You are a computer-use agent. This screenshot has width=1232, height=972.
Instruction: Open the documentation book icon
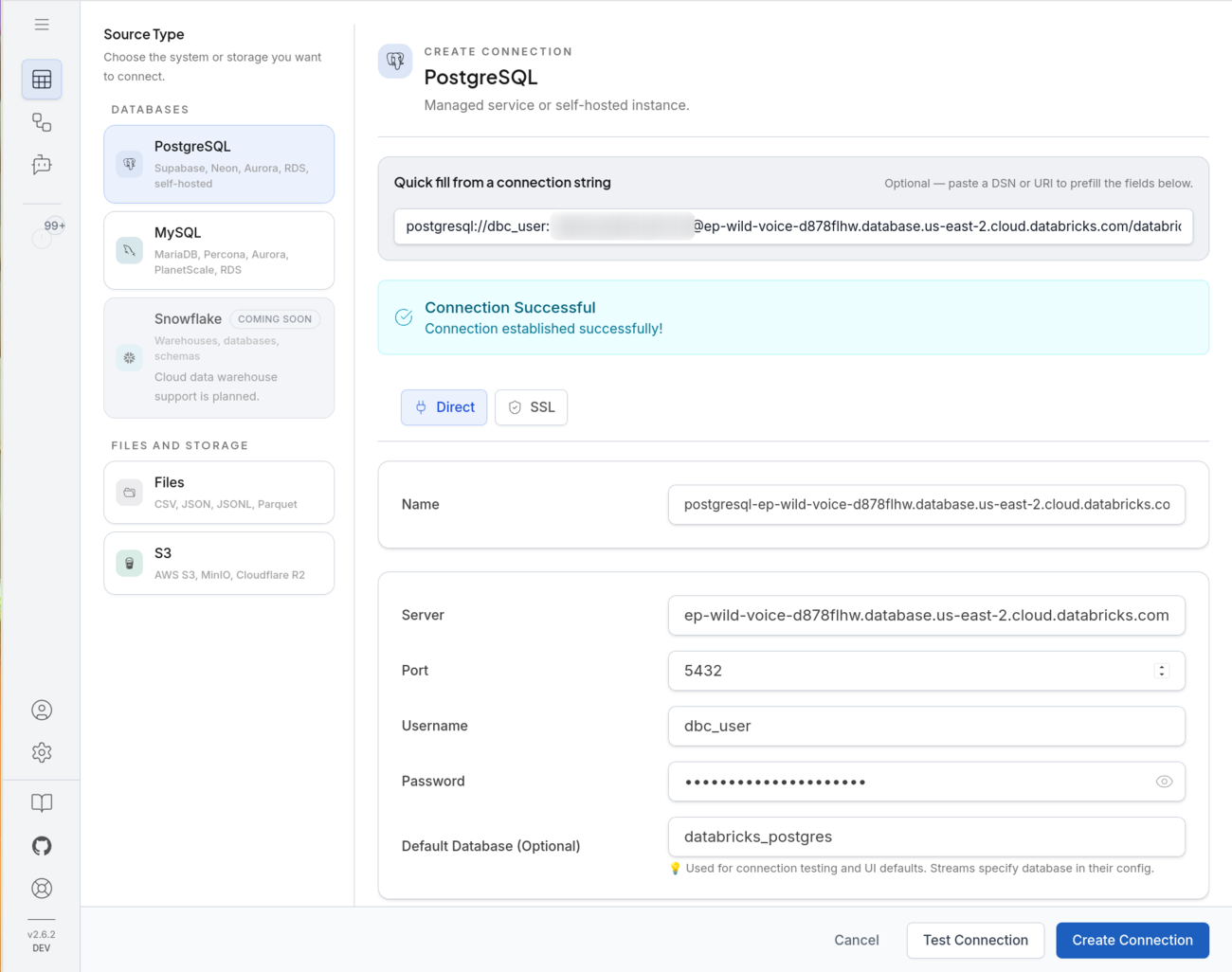[42, 803]
